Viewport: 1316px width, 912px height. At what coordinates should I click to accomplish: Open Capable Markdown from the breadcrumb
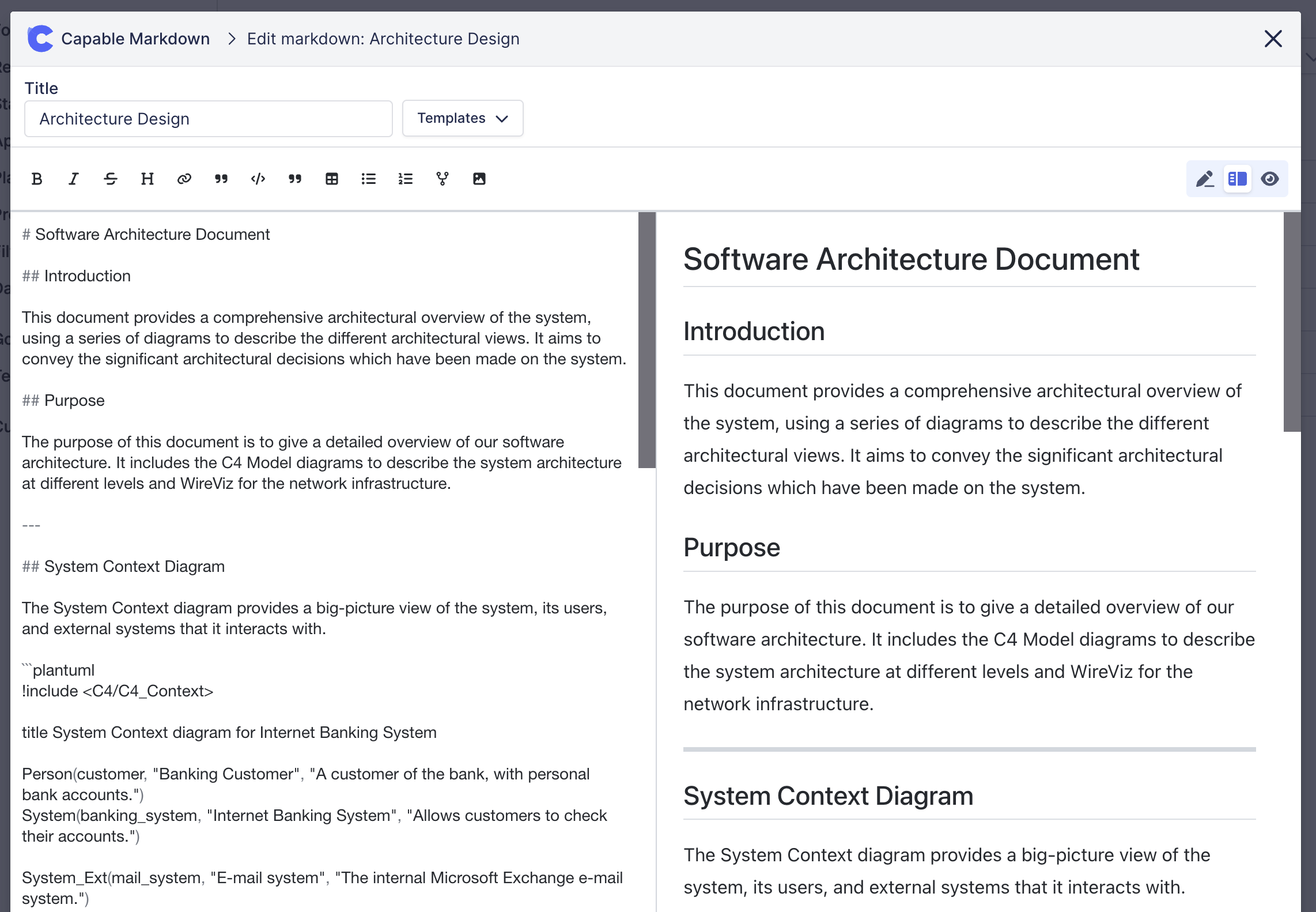pos(136,38)
